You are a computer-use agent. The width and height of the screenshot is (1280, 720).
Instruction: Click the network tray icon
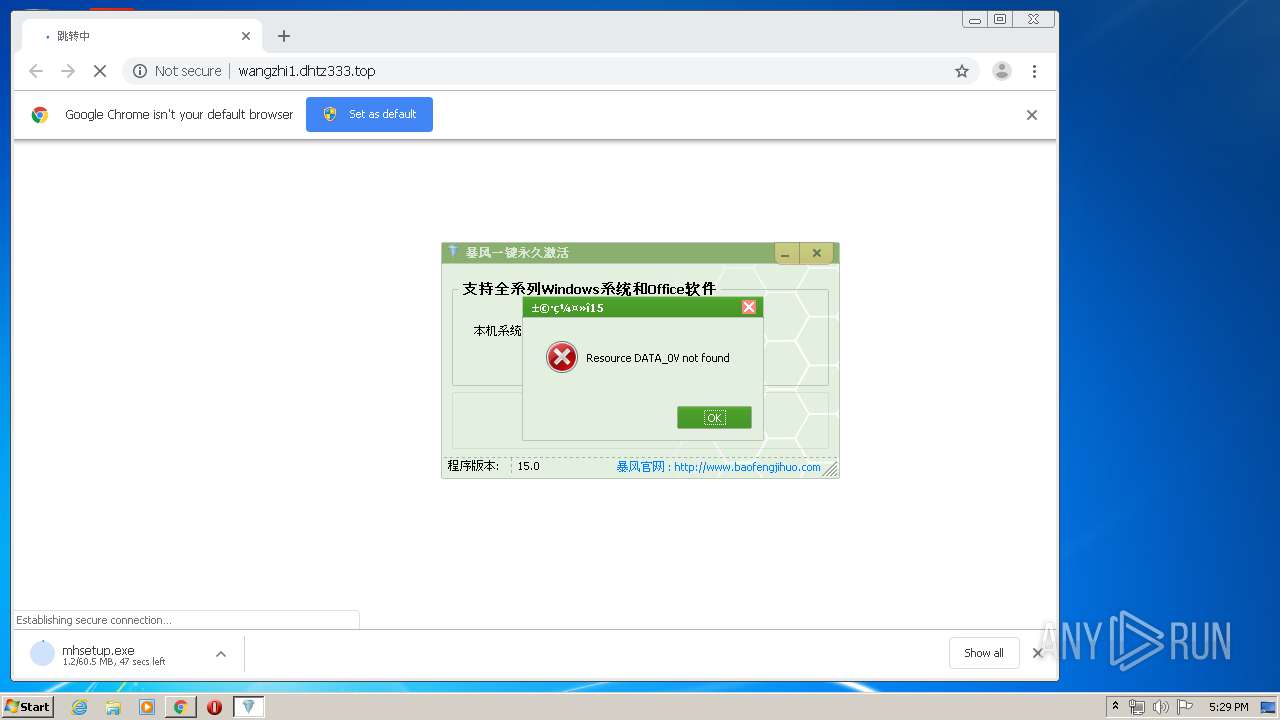[1137, 707]
